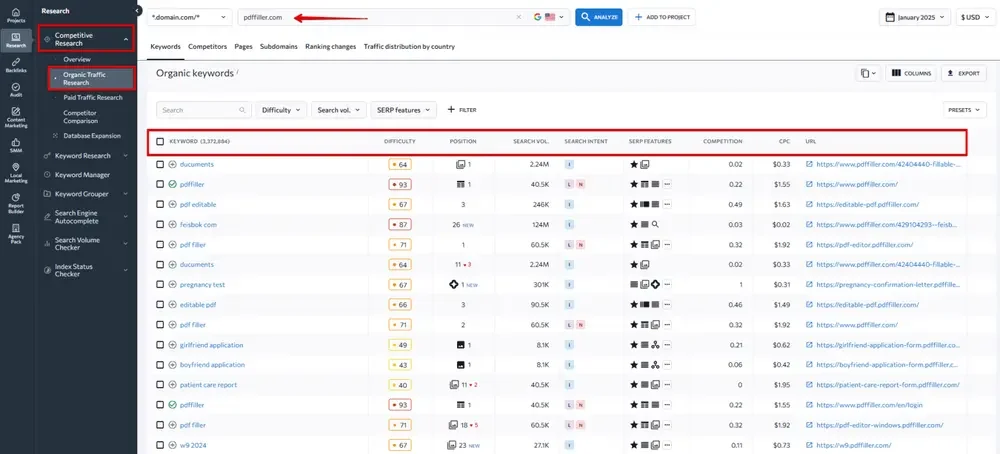The image size is (1000, 454).
Task: Open external link icon for editable pdf URL
Action: tap(809, 305)
